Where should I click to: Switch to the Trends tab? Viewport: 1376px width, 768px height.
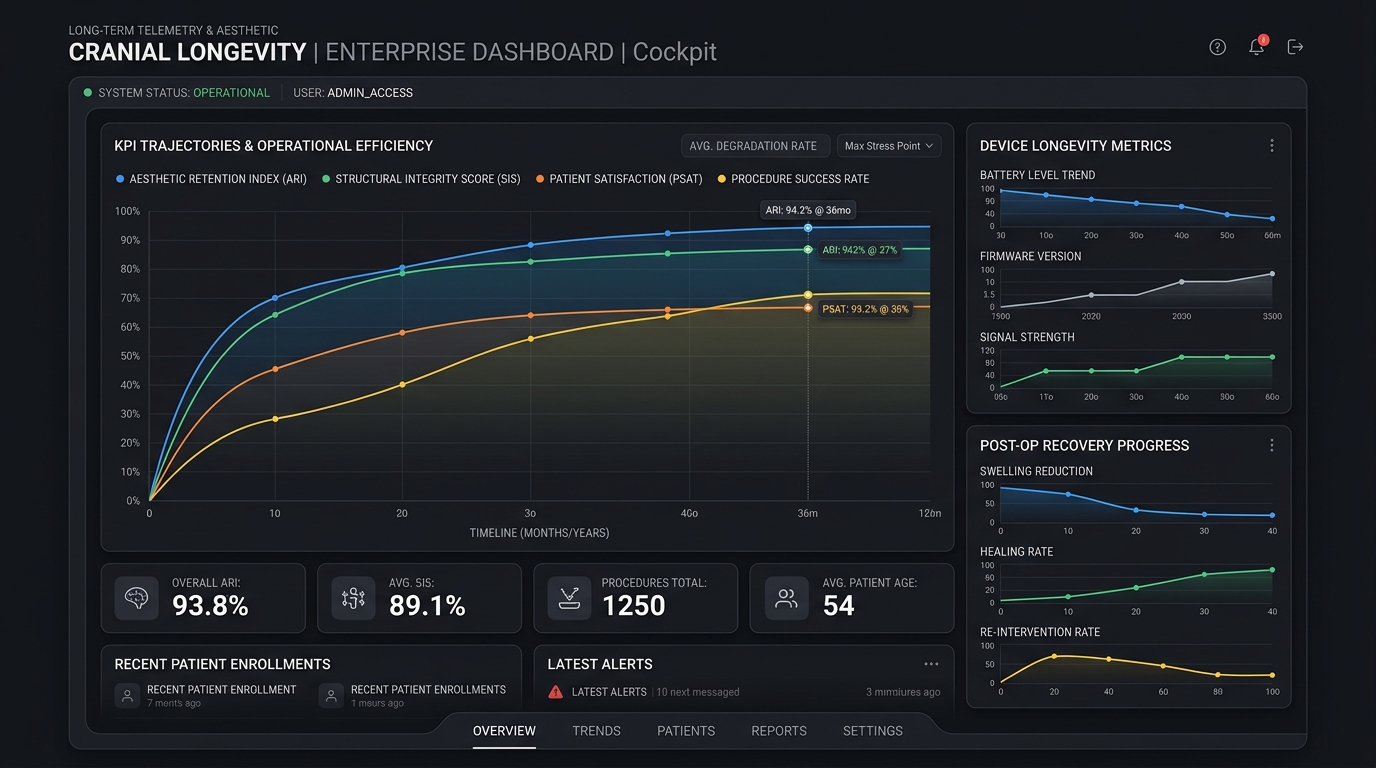click(597, 731)
